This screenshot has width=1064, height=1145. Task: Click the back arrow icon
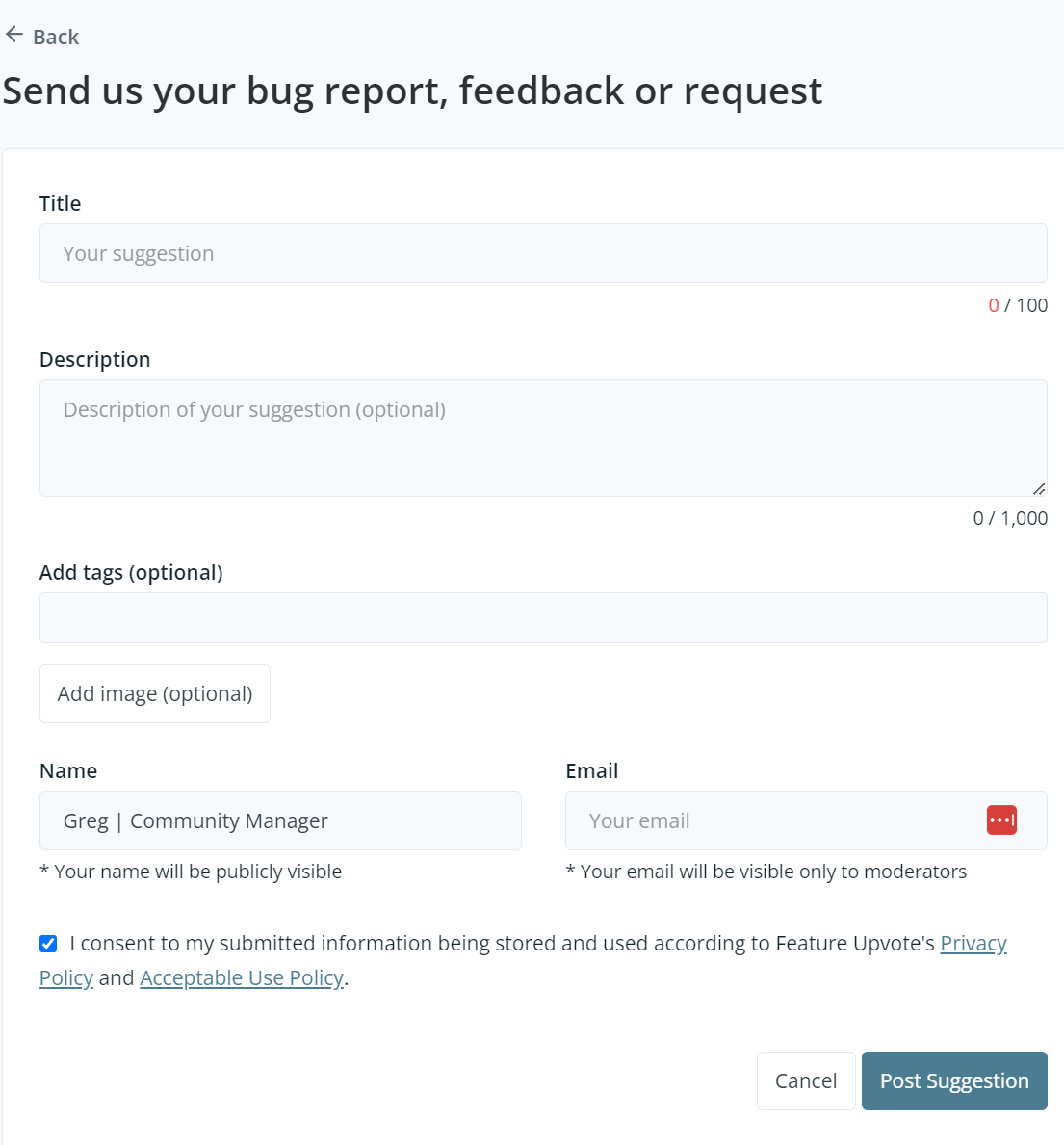click(x=14, y=36)
